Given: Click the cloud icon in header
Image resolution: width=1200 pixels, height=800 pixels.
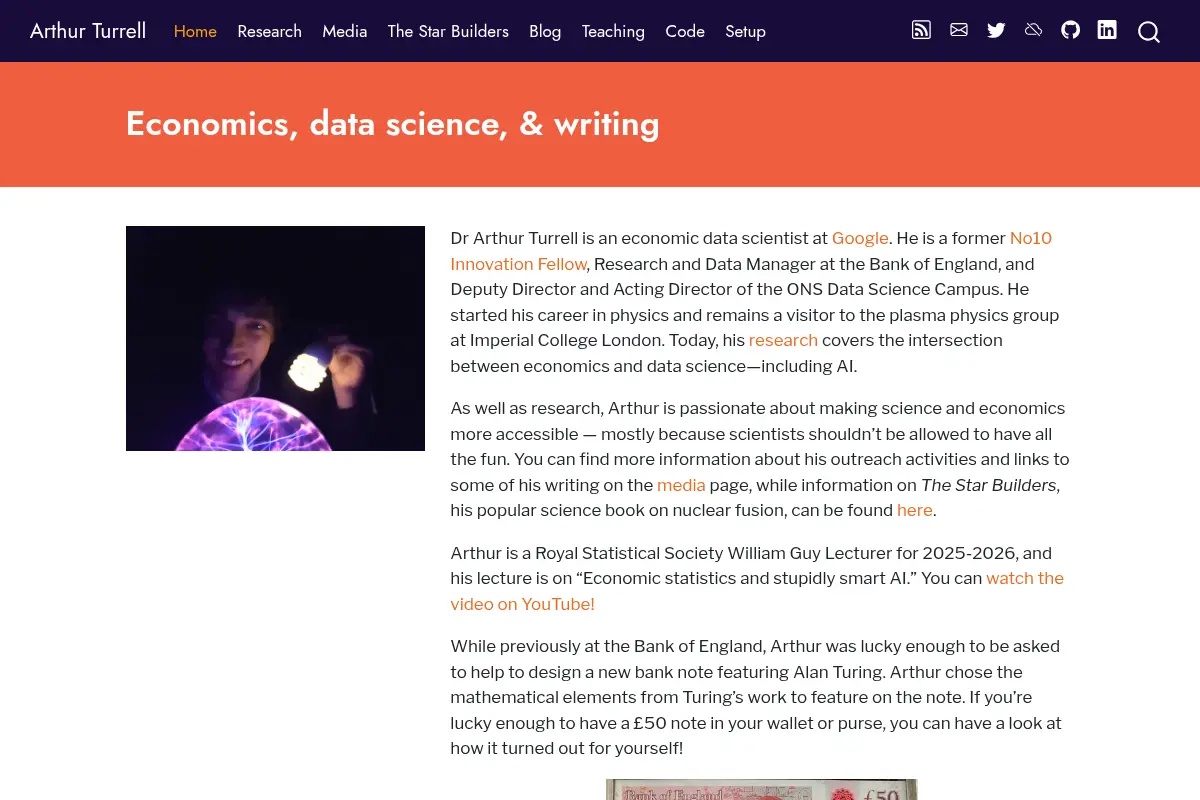Looking at the screenshot, I should pos(1034,30).
